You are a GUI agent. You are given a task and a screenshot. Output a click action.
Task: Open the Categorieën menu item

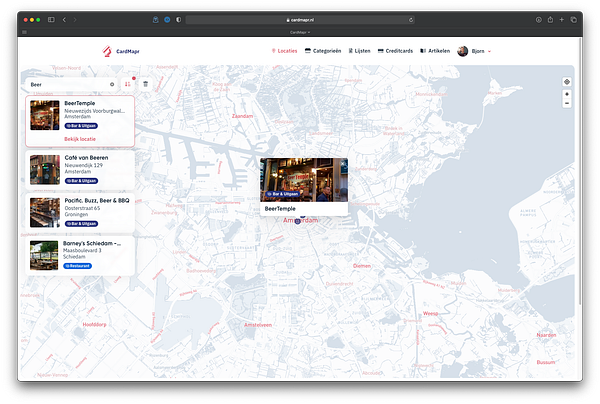324,51
